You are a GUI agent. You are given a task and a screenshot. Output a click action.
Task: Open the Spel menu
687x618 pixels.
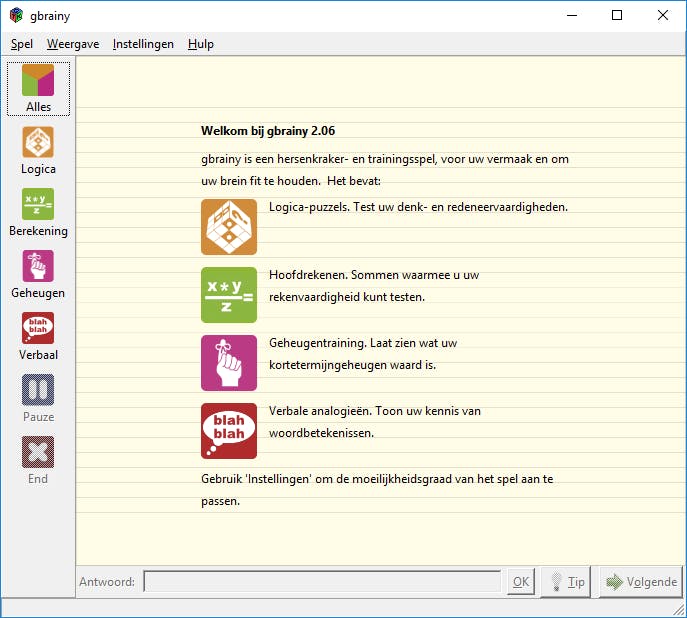22,44
